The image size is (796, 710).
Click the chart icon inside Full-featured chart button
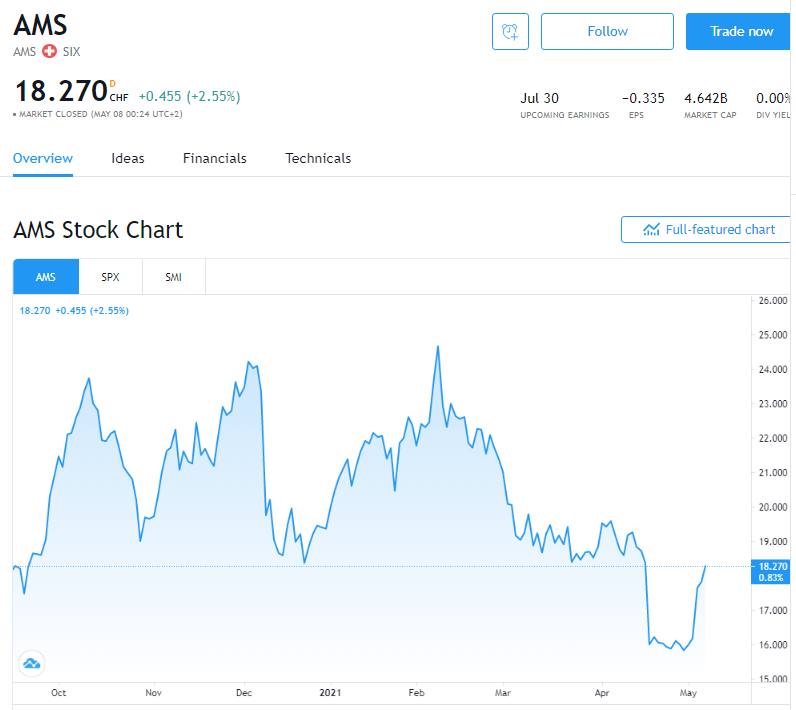click(x=651, y=229)
